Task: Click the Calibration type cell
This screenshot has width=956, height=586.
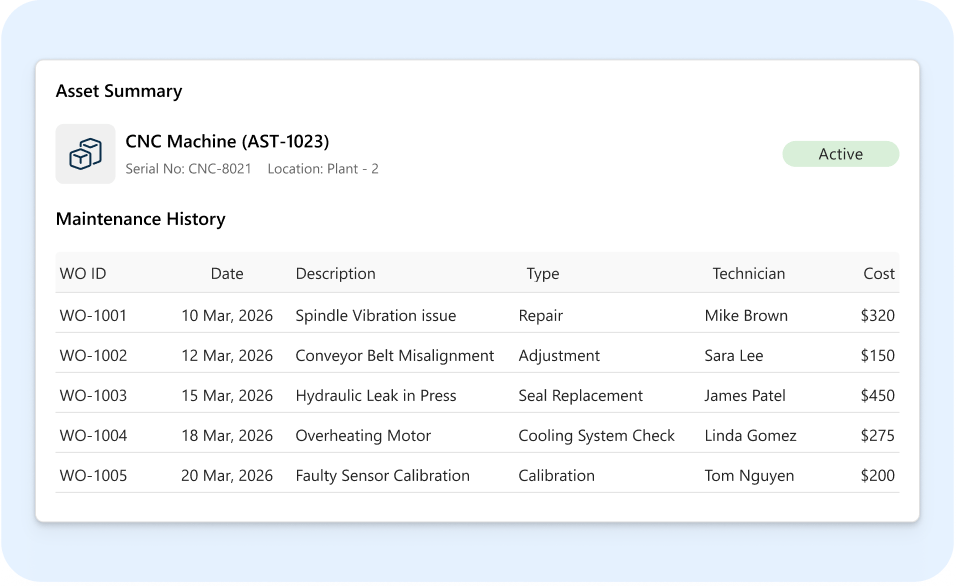Action: (556, 476)
